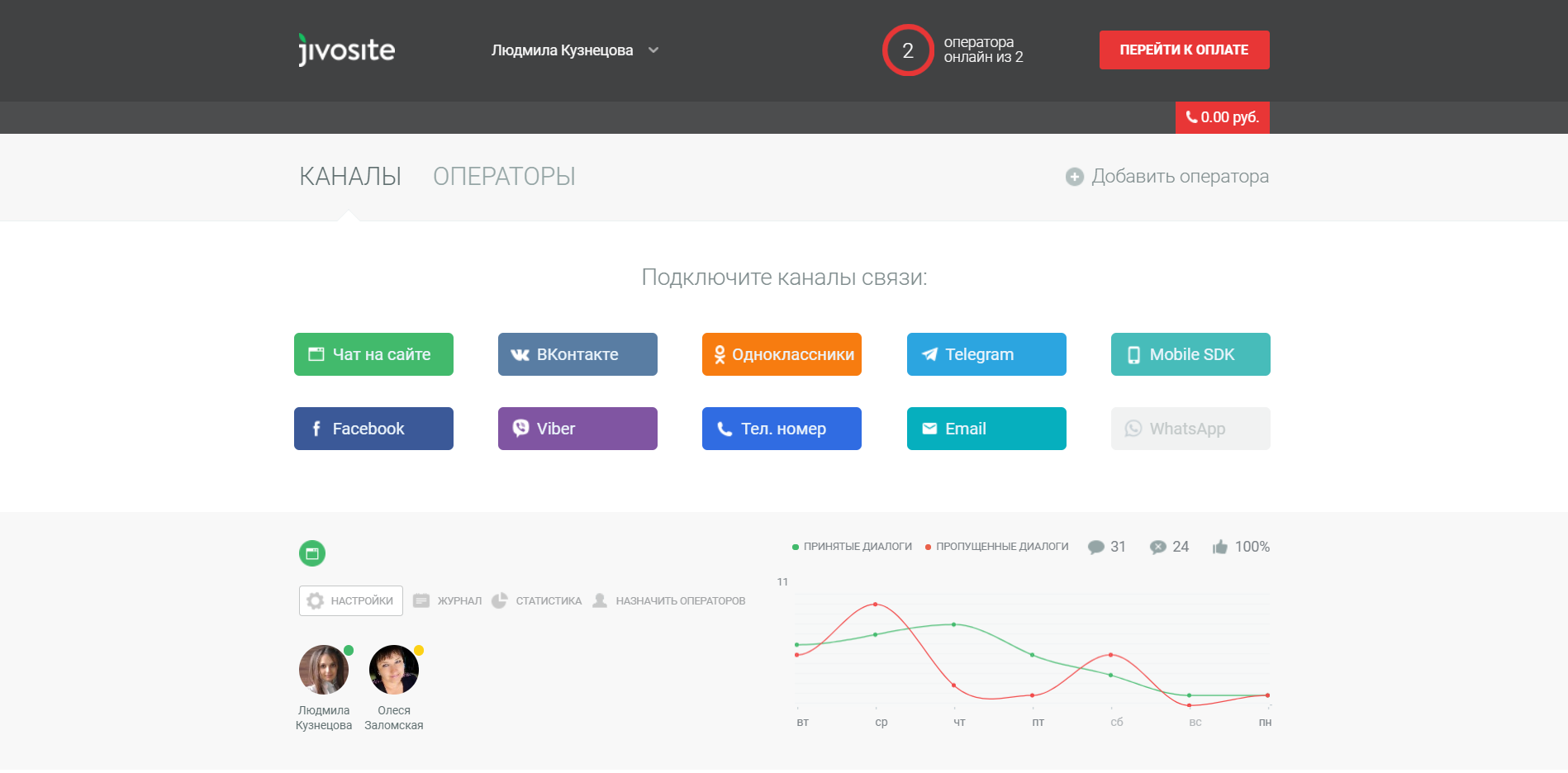Viewport: 1568px width, 773px height.
Task: Click the Добавить оператора link
Action: coord(1180,177)
